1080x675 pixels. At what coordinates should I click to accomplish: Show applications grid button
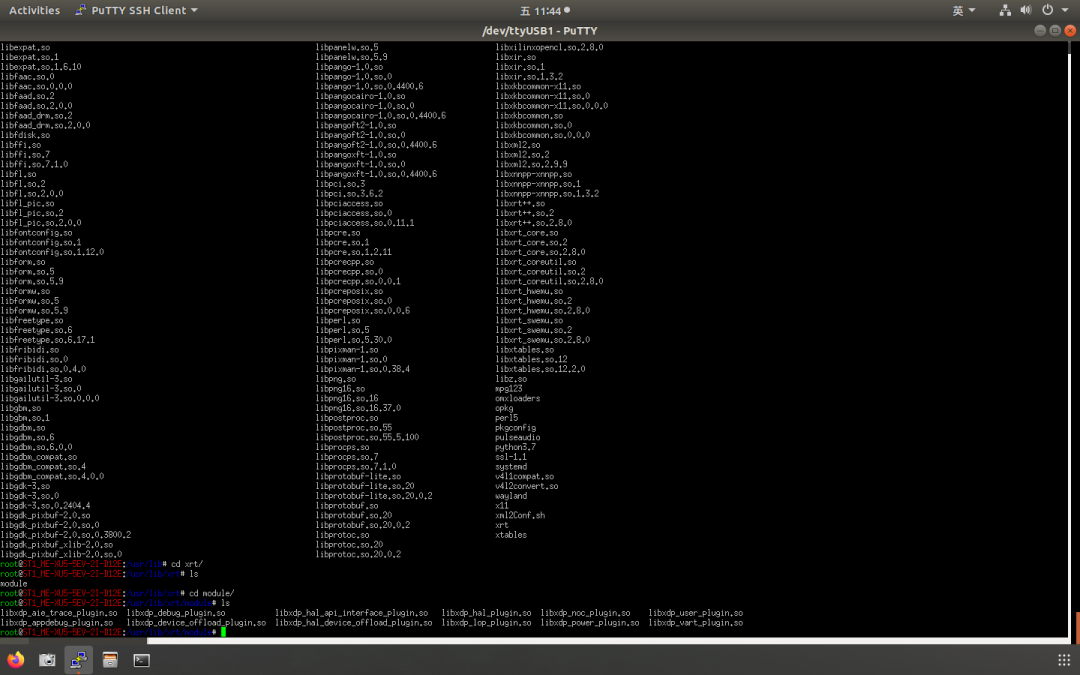tap(1063, 660)
